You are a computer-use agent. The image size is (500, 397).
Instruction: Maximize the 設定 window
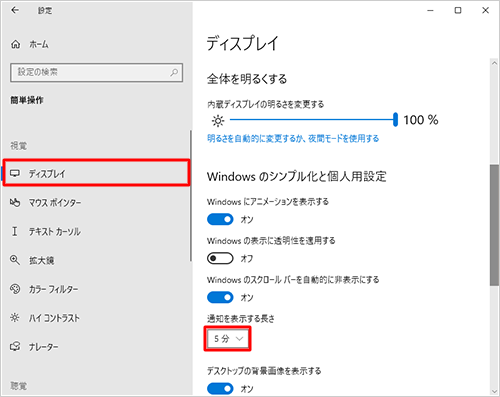point(458,10)
